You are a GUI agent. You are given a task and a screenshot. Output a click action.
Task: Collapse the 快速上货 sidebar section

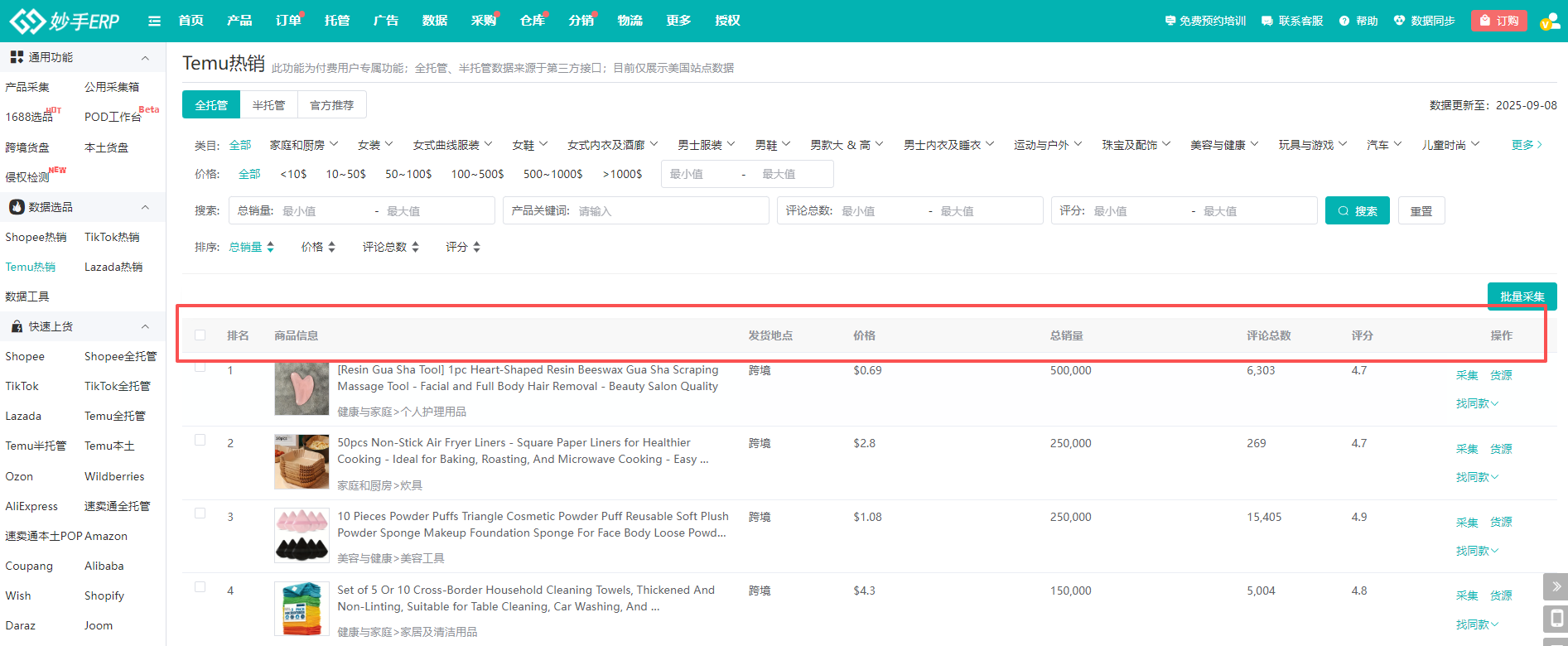145,326
